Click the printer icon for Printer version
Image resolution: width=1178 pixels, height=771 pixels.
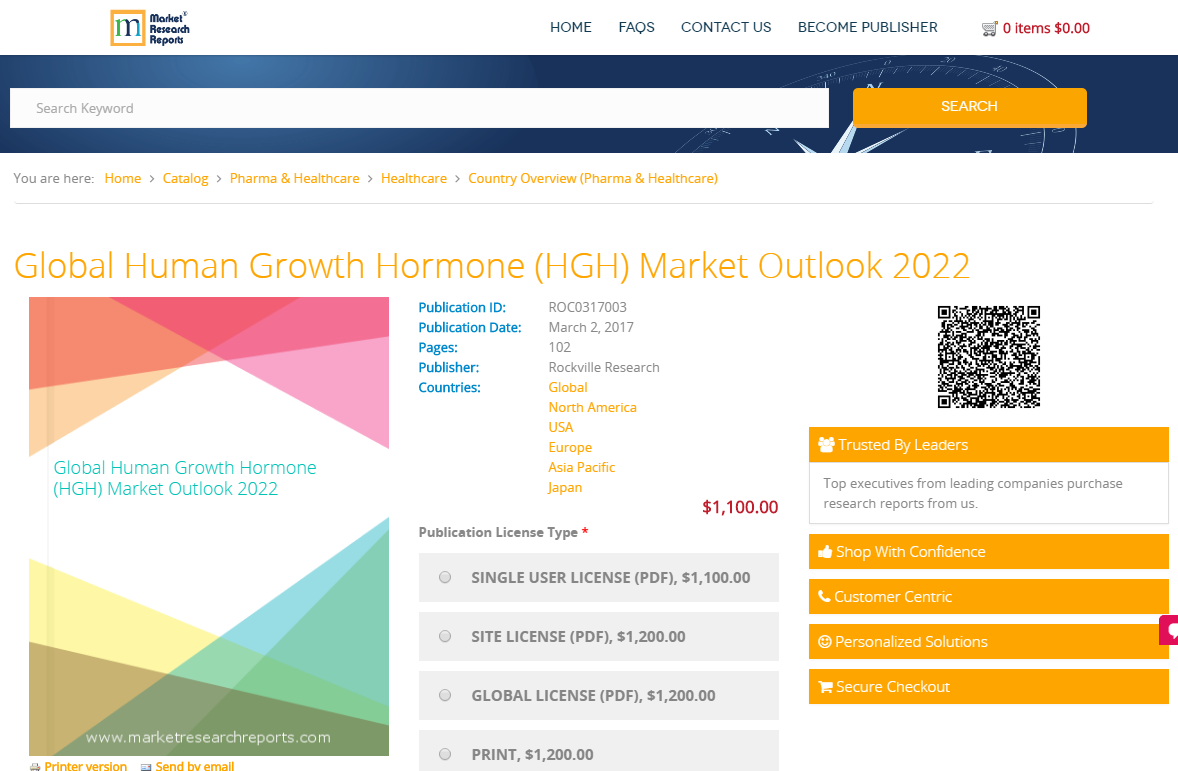pos(35,766)
